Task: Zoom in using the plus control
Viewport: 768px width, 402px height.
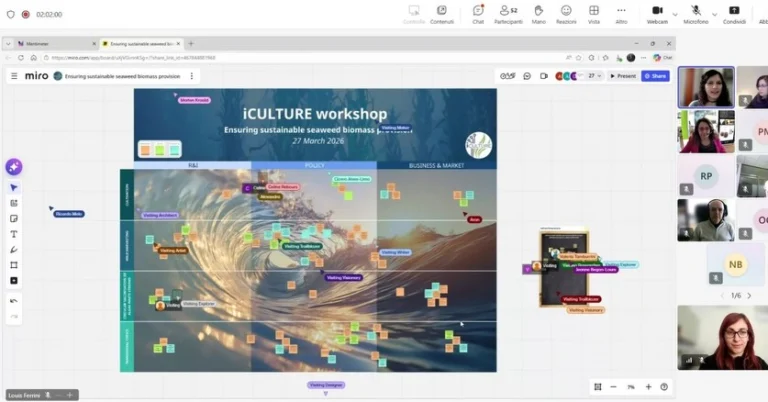Action: coord(648,387)
